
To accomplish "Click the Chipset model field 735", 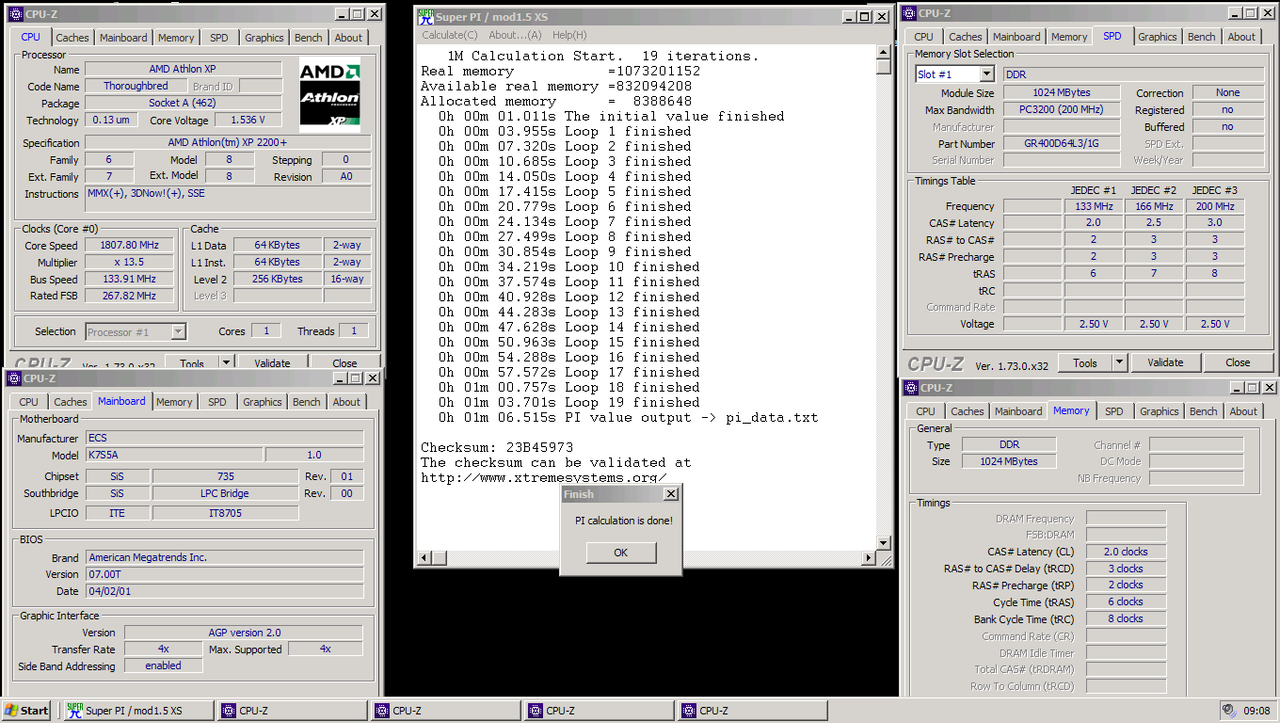I will [225, 477].
